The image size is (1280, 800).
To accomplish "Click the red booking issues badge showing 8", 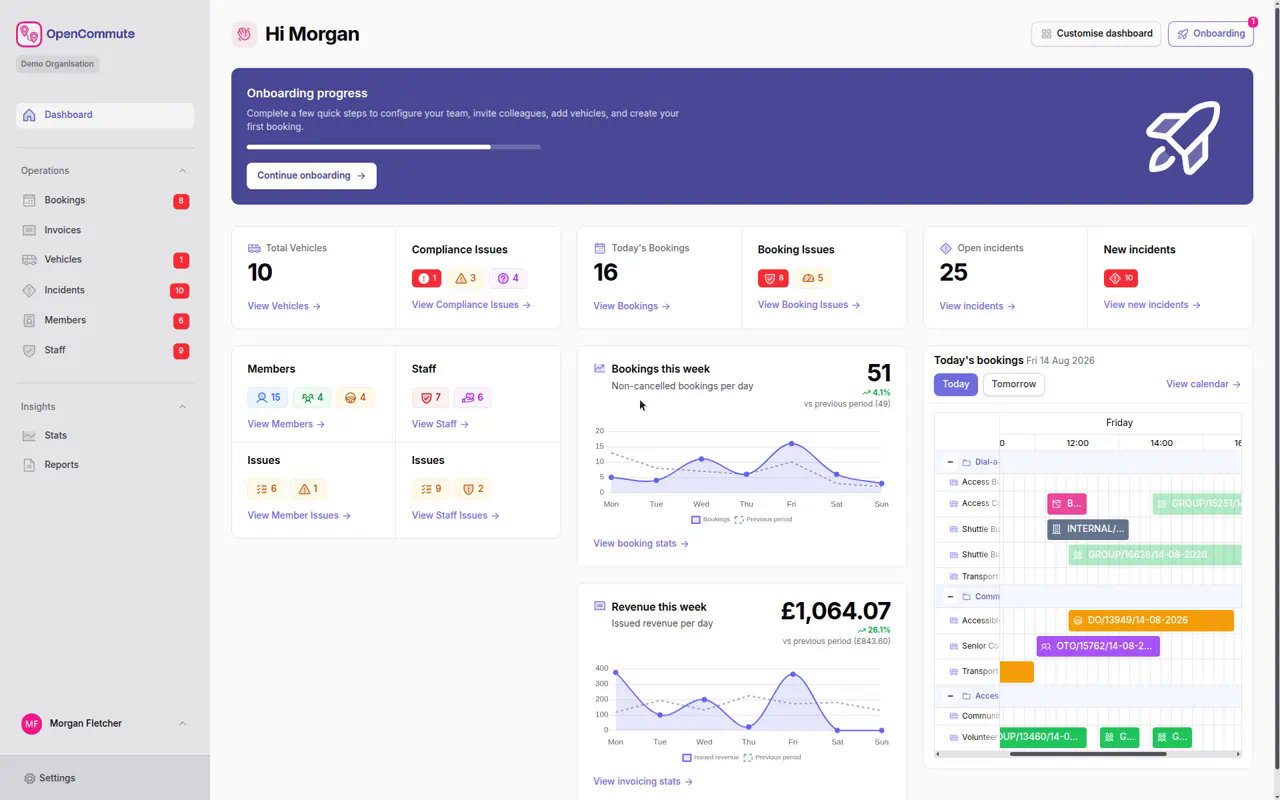I will (x=773, y=278).
